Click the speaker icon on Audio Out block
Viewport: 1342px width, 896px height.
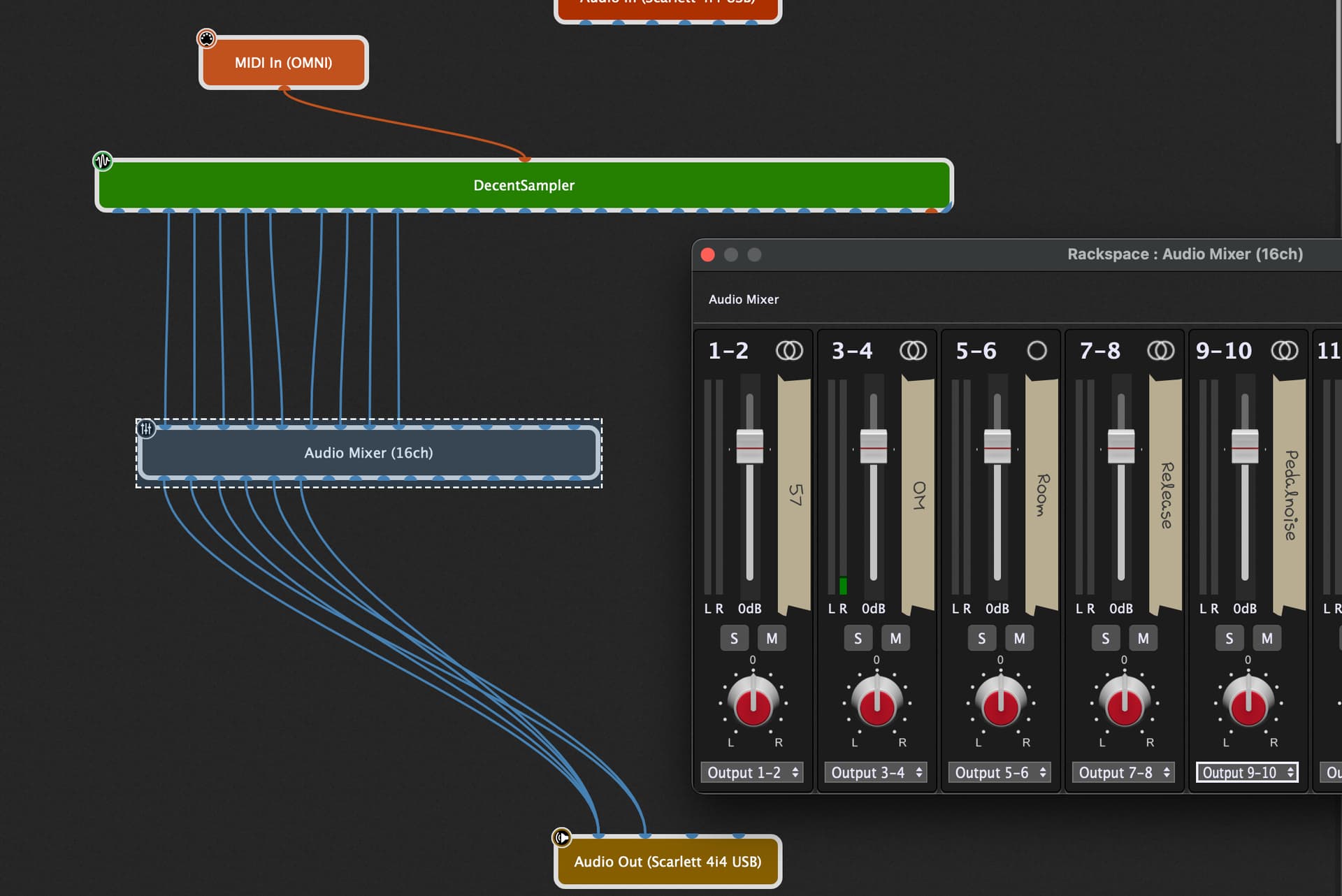pyautogui.click(x=561, y=837)
